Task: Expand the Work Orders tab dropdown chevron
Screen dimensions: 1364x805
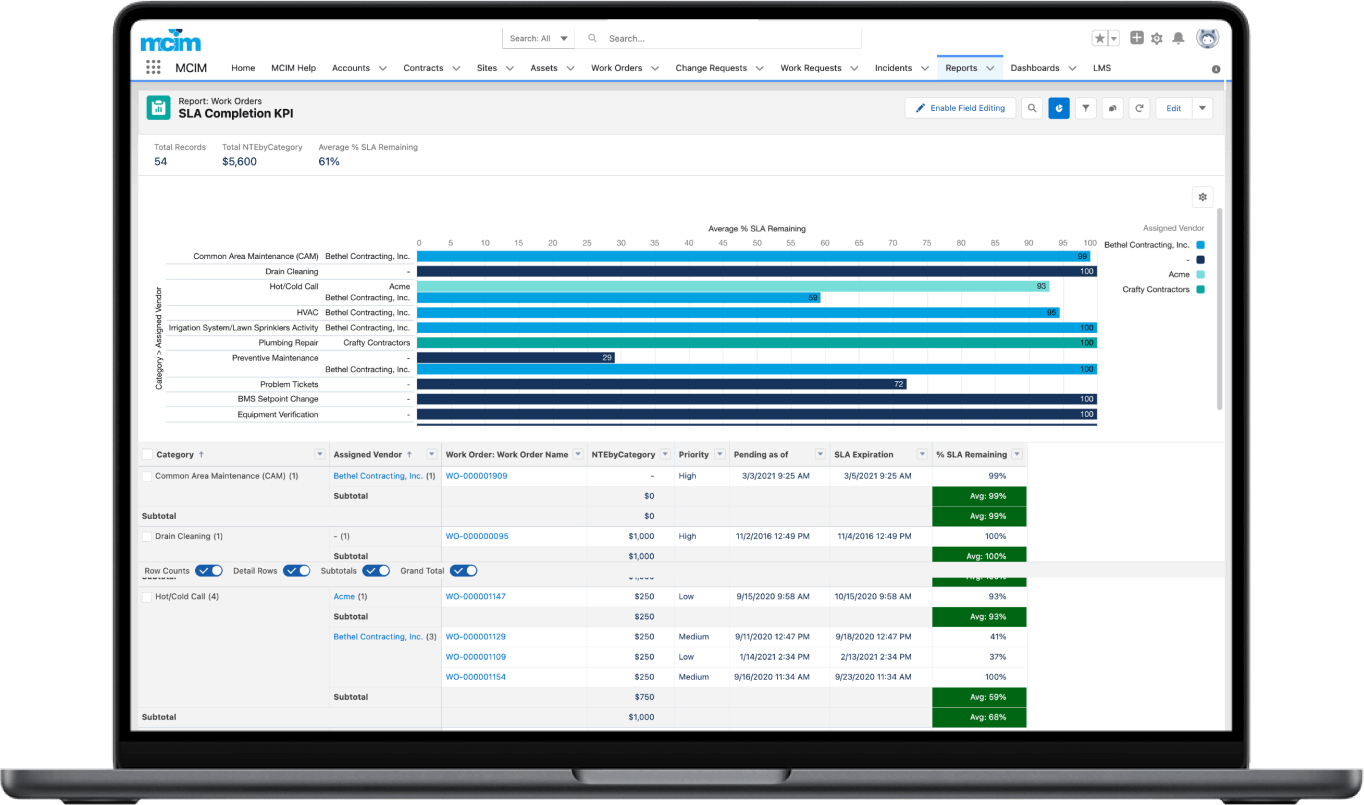Action: 655,68
